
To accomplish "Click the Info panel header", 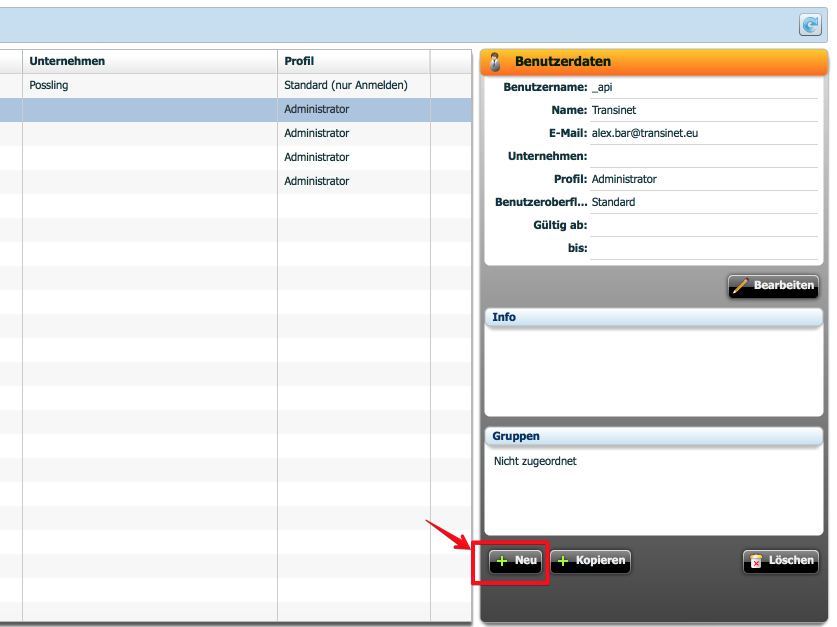I will click(653, 317).
